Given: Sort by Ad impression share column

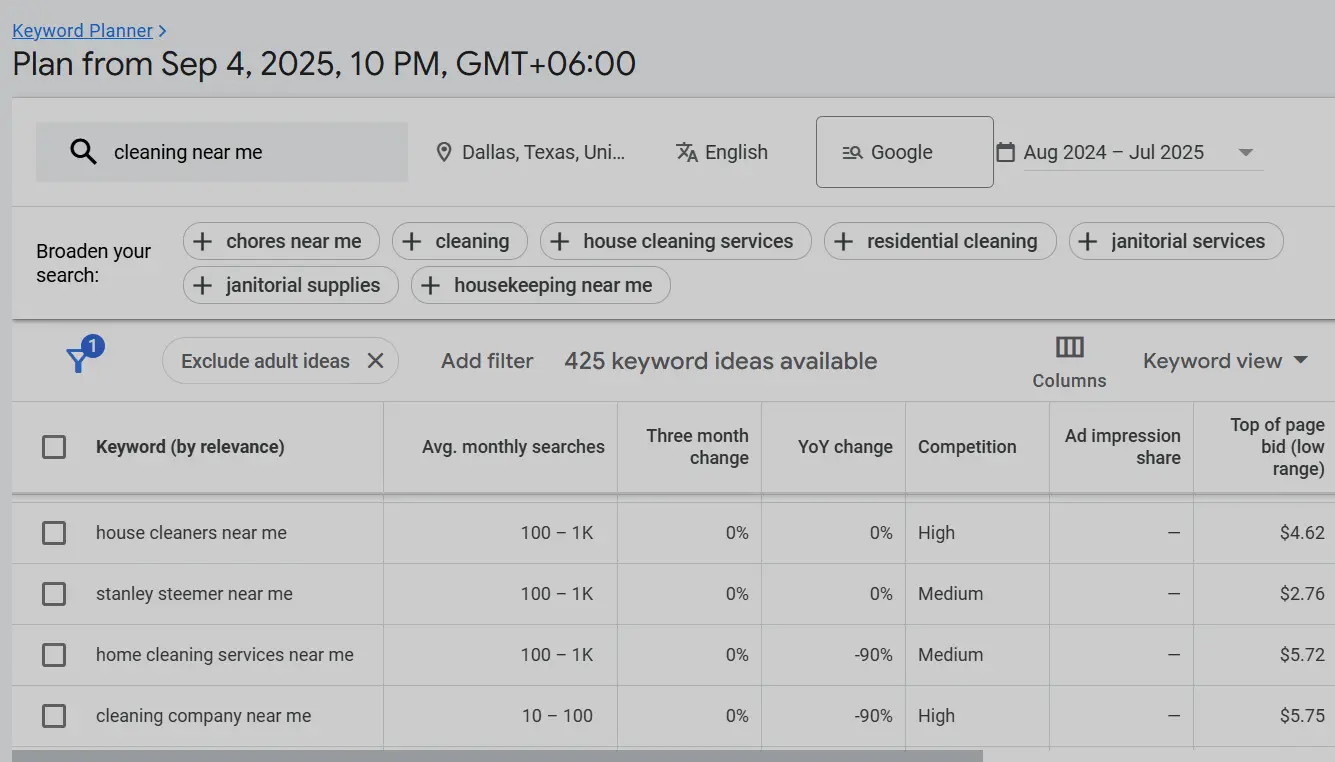Looking at the screenshot, I should tap(1122, 447).
